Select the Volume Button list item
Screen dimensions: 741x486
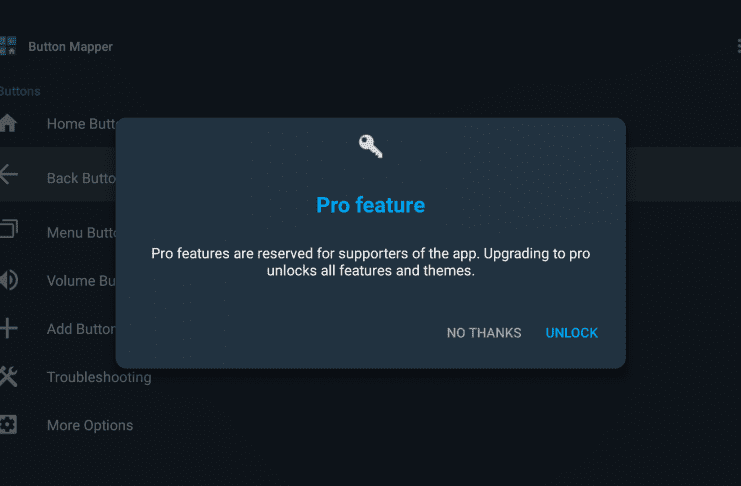[x=58, y=280]
